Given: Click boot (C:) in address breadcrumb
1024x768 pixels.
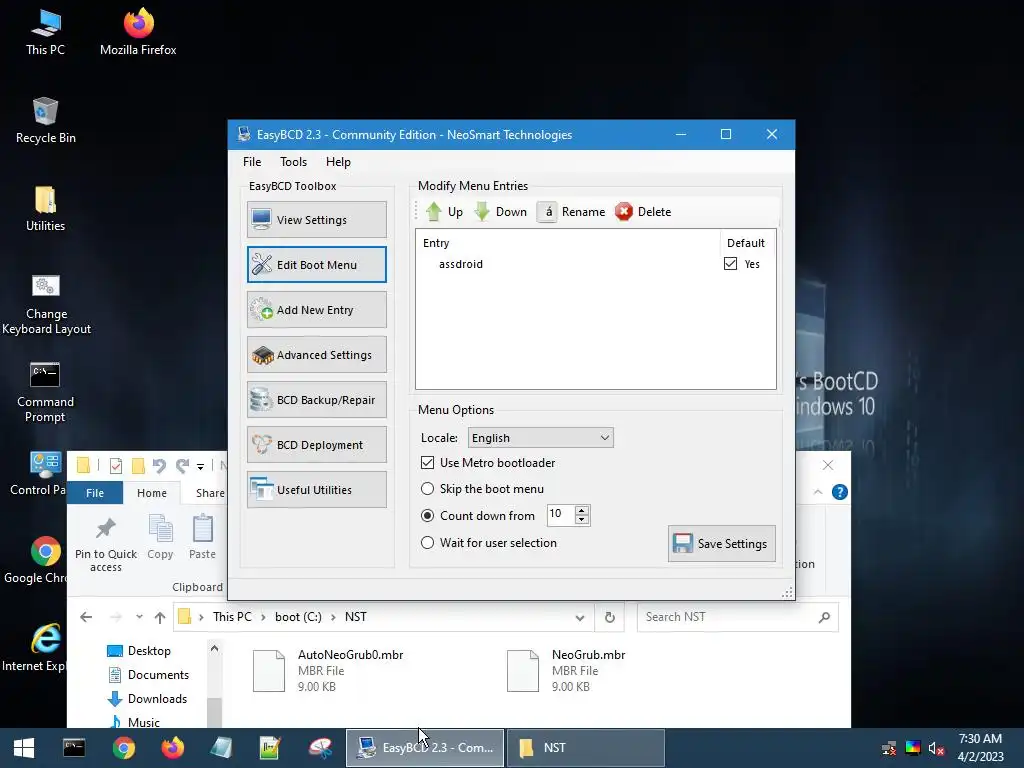Looking at the screenshot, I should coord(298,617).
